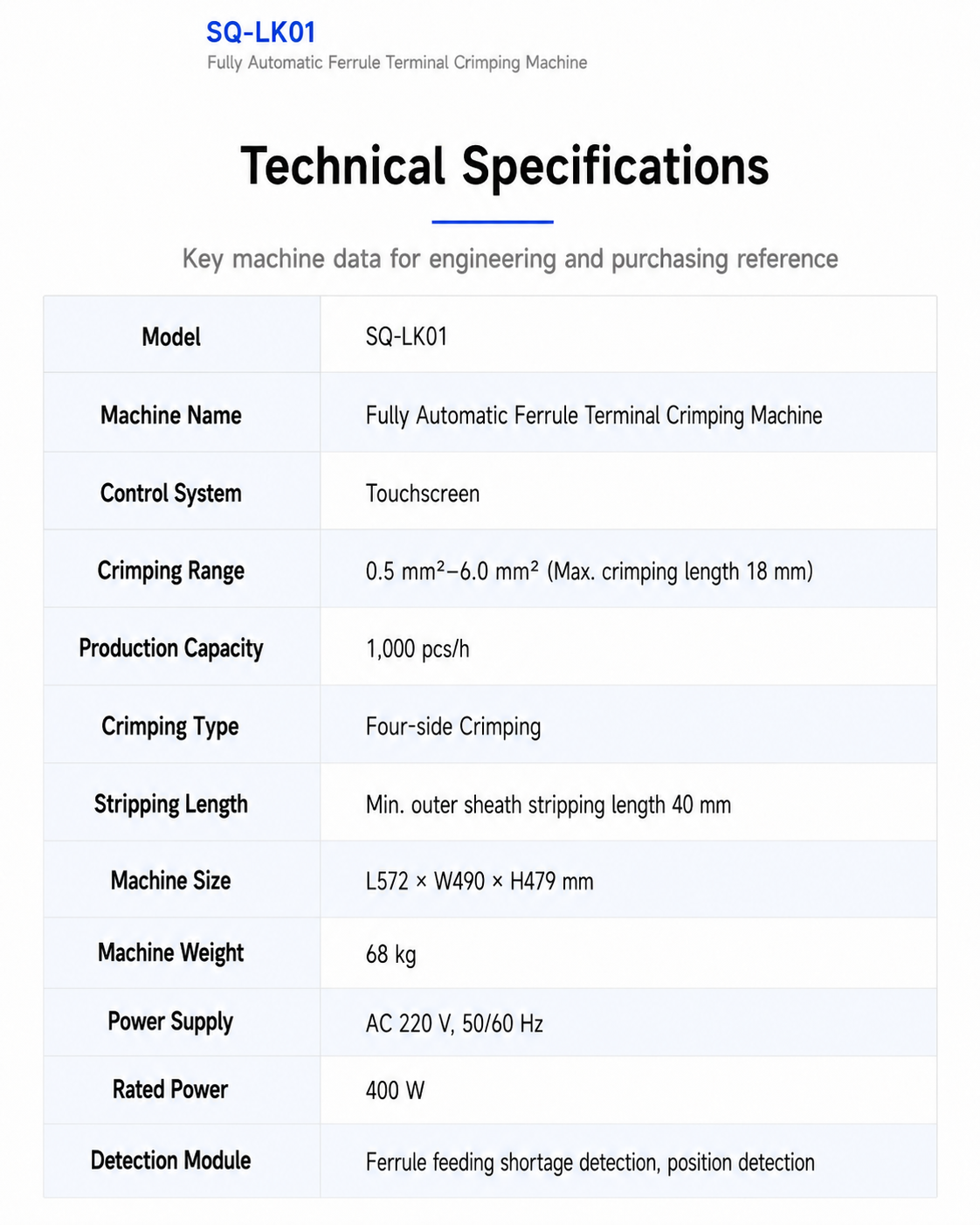Select the SQ-LK01 value in the table
This screenshot has height=1225, width=980.
coord(406,337)
